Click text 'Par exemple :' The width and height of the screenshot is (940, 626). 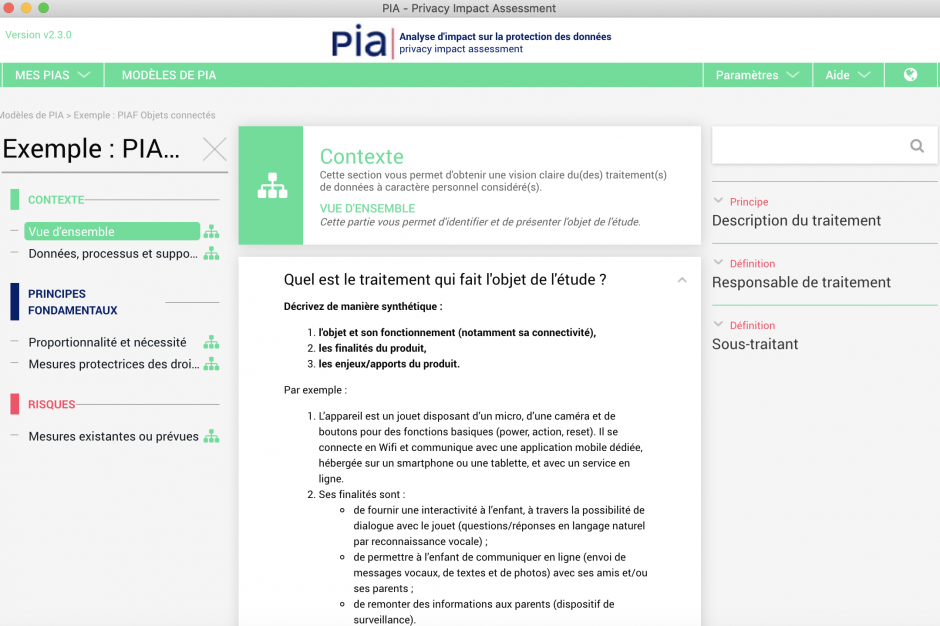coord(315,390)
